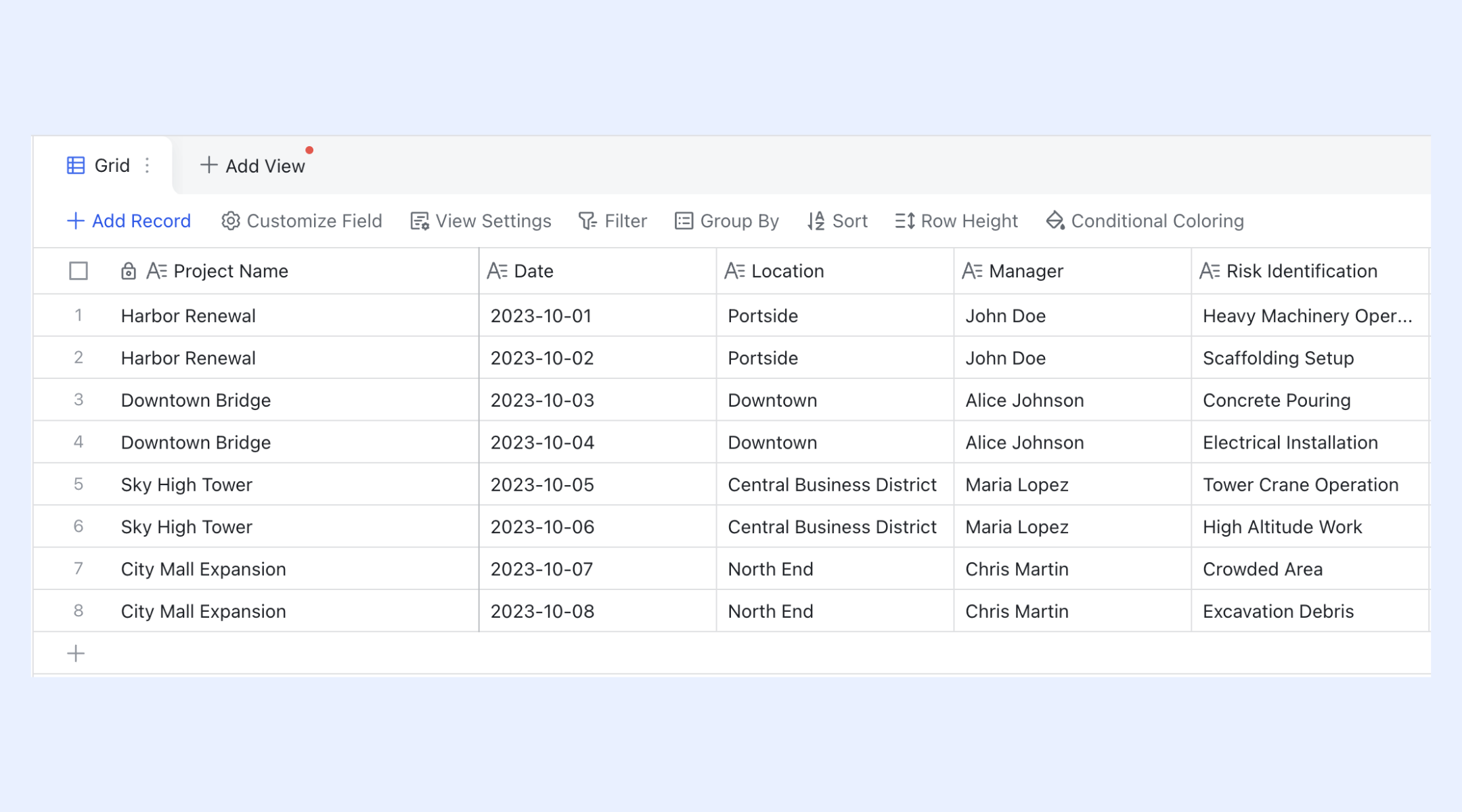Click the plus icon to add a new row
This screenshot has width=1462, height=812.
tap(76, 653)
